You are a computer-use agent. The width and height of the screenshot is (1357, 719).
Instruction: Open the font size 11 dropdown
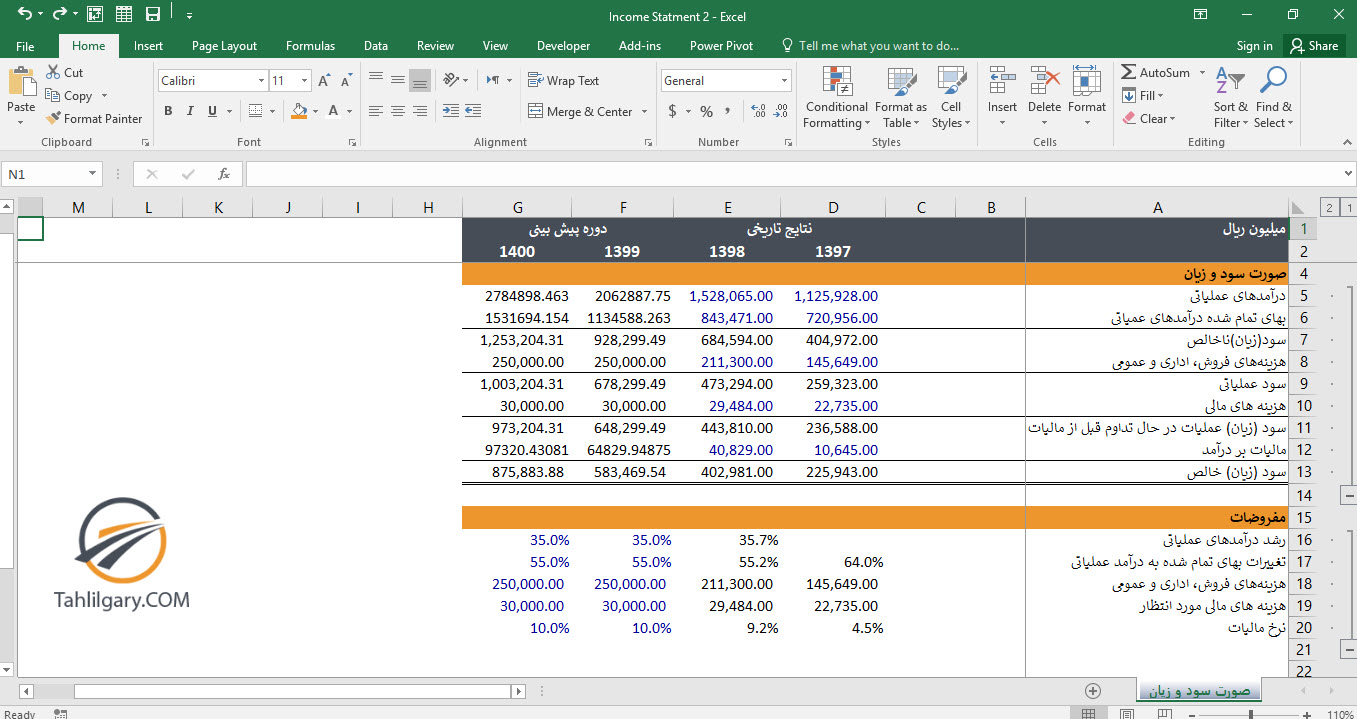point(304,81)
